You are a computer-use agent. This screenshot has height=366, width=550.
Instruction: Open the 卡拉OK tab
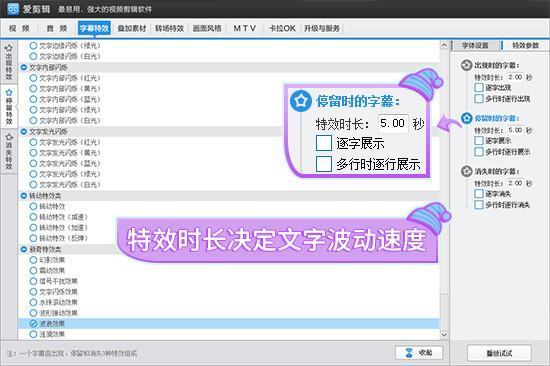(282, 28)
